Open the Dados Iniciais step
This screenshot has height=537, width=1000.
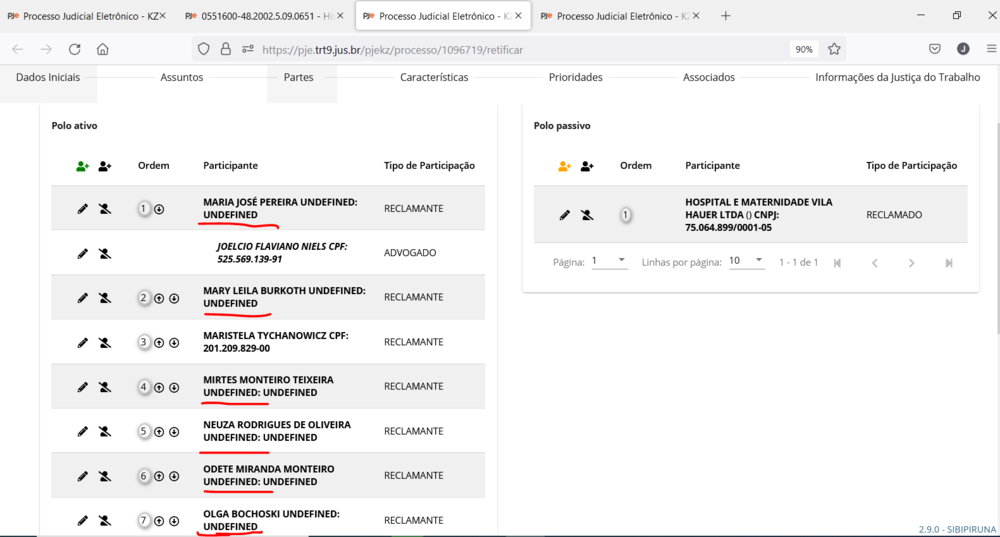tap(48, 77)
